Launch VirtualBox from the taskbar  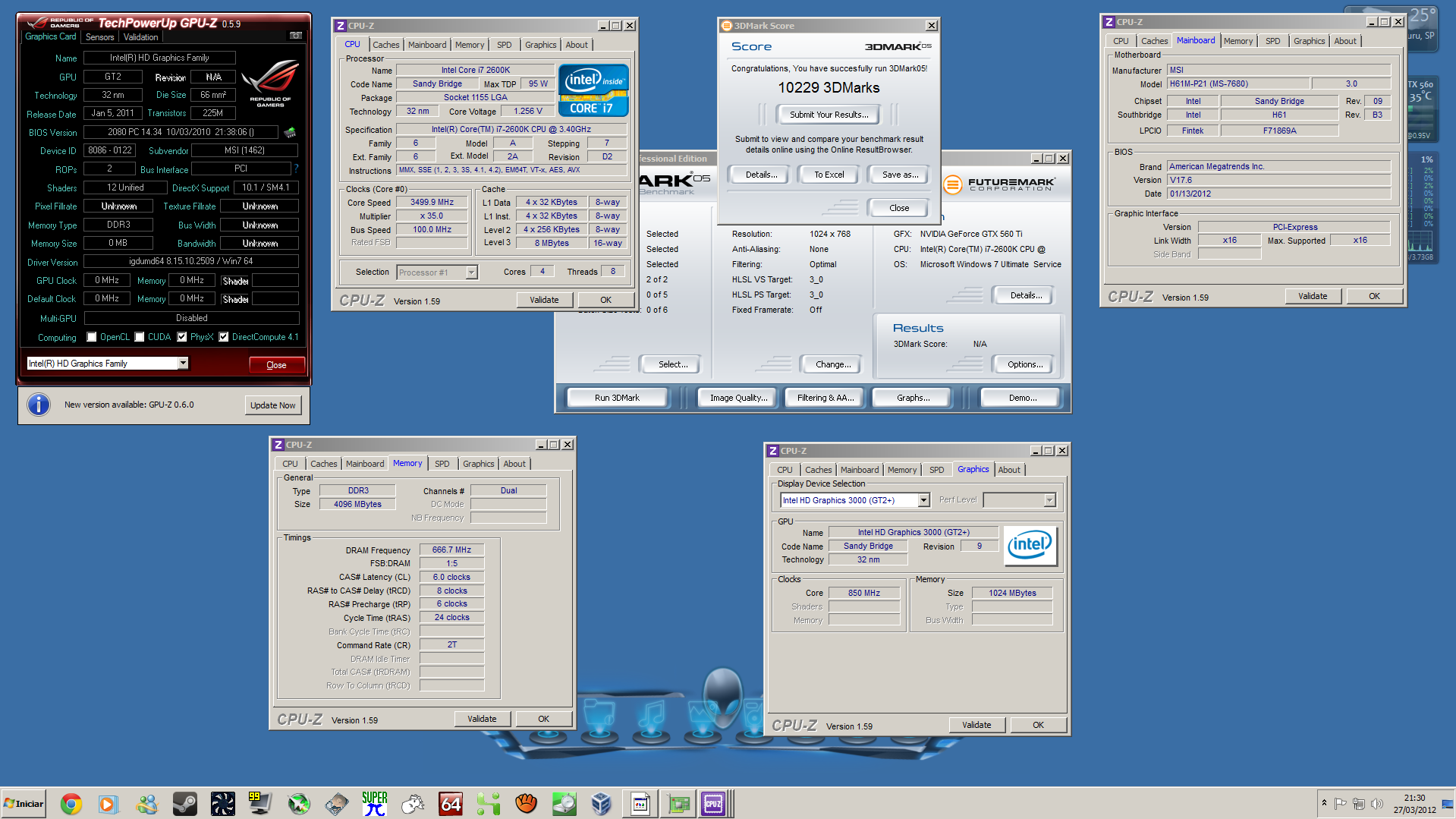click(602, 803)
